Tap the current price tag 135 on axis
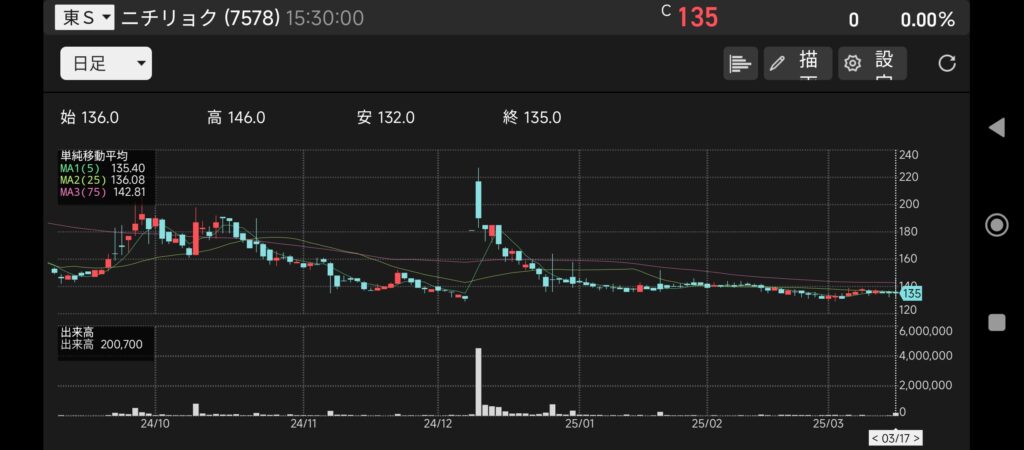 (x=910, y=294)
